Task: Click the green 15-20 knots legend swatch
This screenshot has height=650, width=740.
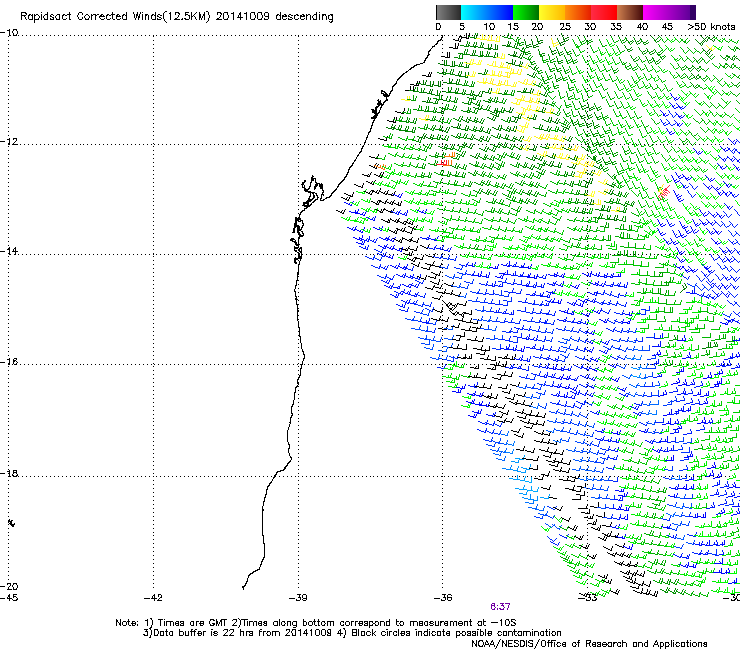Action: [526, 12]
